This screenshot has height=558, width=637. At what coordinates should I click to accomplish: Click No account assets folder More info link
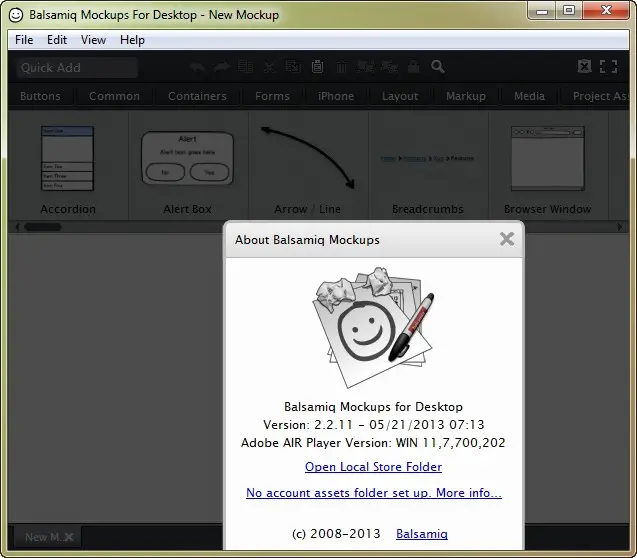[374, 493]
